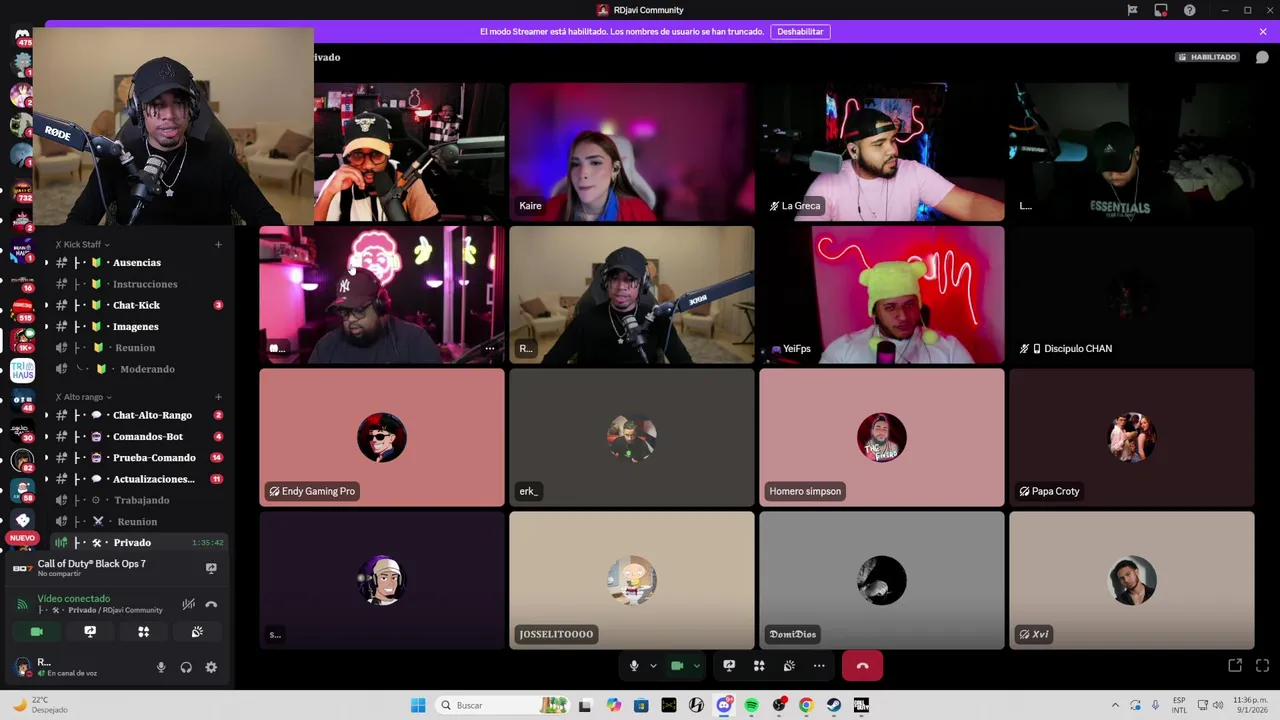Enter fullscreen call view icon
Screen dimensions: 1280x720
tap(1262, 666)
